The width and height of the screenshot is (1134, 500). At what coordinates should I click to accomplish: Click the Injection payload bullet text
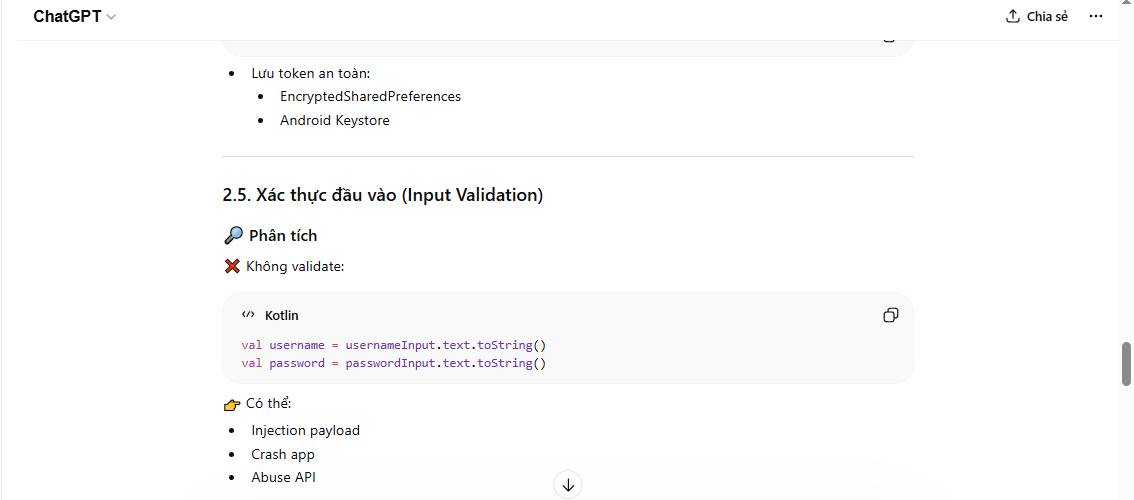pos(305,431)
